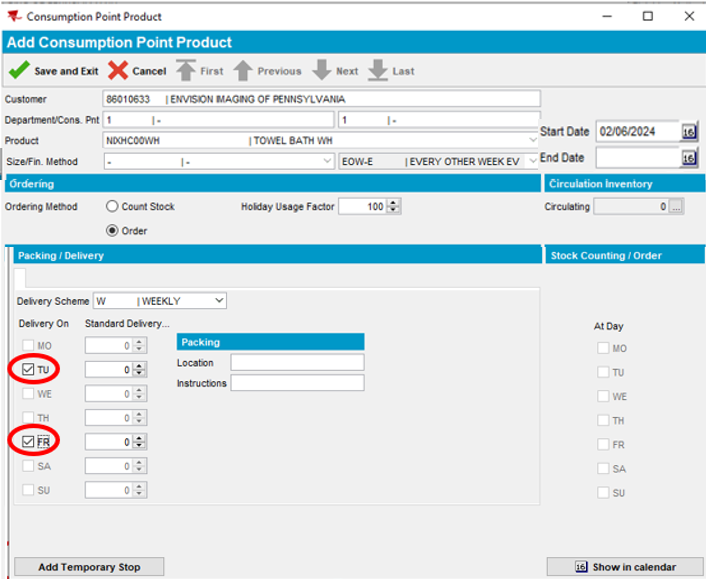Click the Show in calendar button
The width and height of the screenshot is (706, 579).
[625, 567]
